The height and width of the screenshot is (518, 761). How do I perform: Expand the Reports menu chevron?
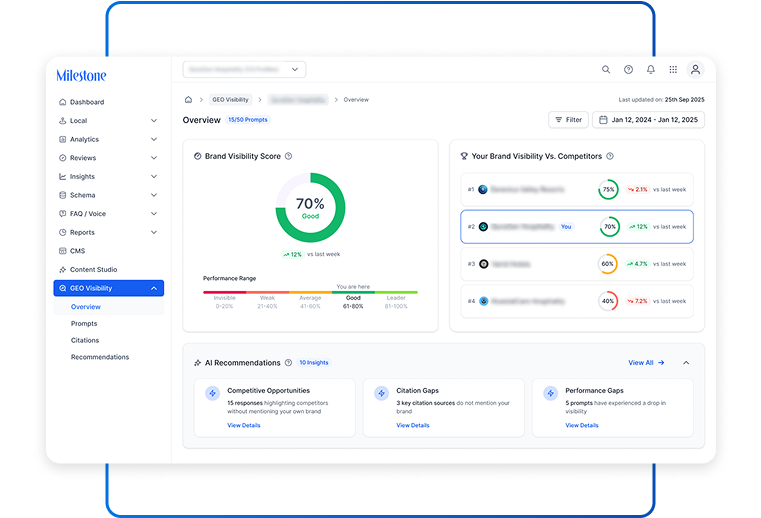coord(154,233)
